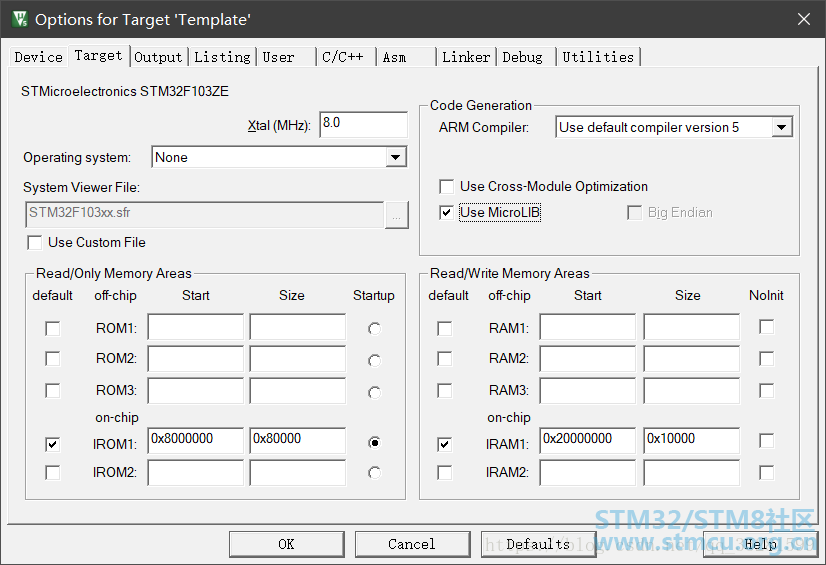Check the RAM3 default checkbox
This screenshot has height=565, width=826.
[x=445, y=391]
